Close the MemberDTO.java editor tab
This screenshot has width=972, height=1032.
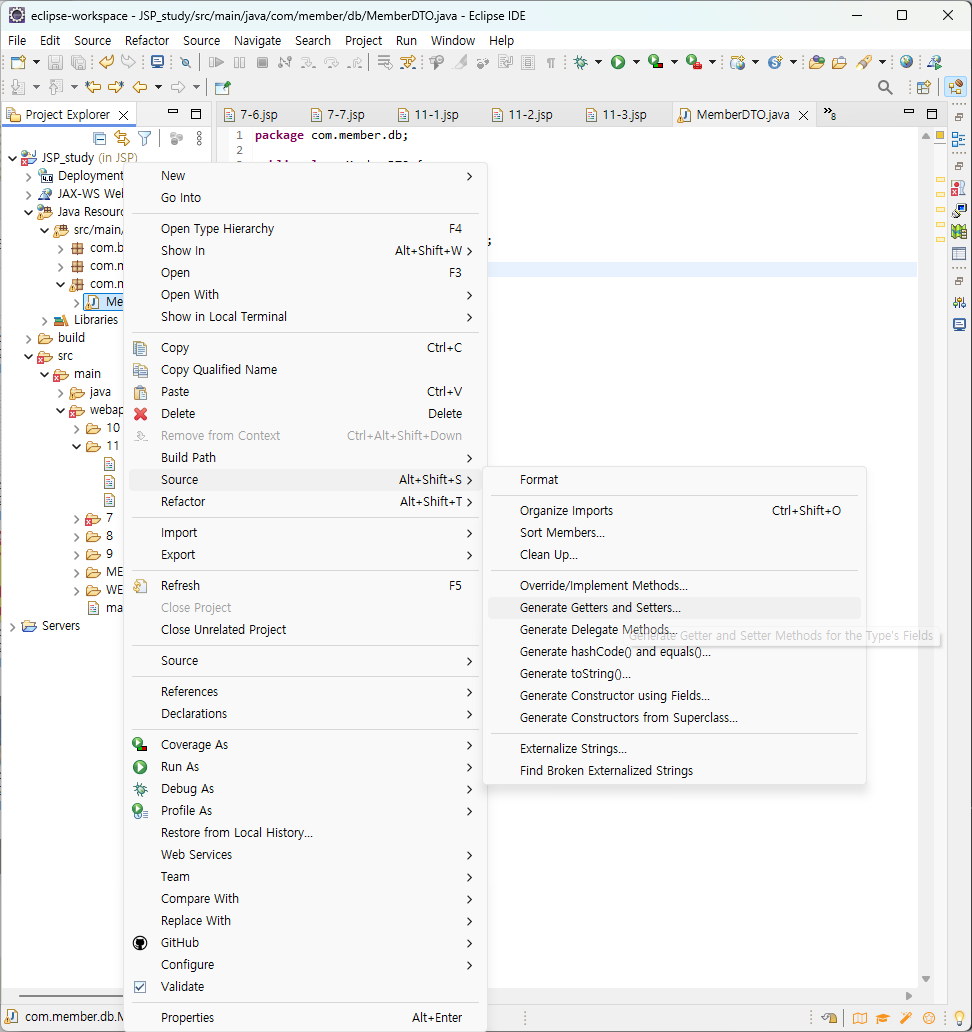pyautogui.click(x=804, y=116)
